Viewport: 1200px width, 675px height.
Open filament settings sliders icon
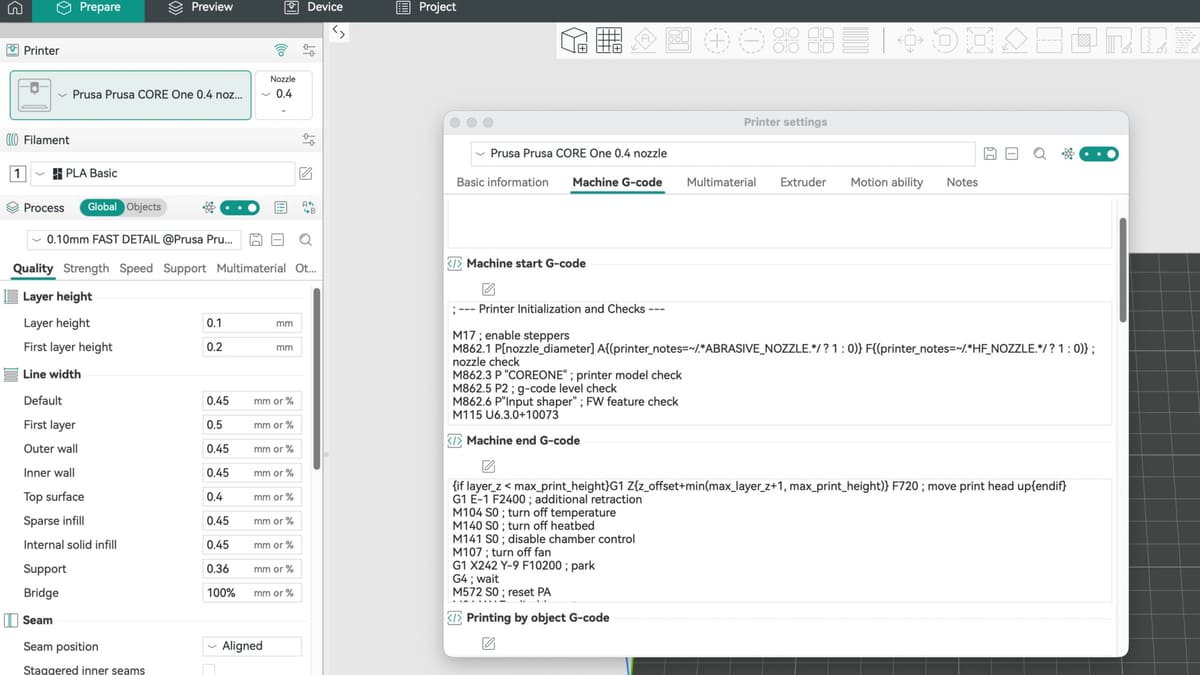coord(309,140)
